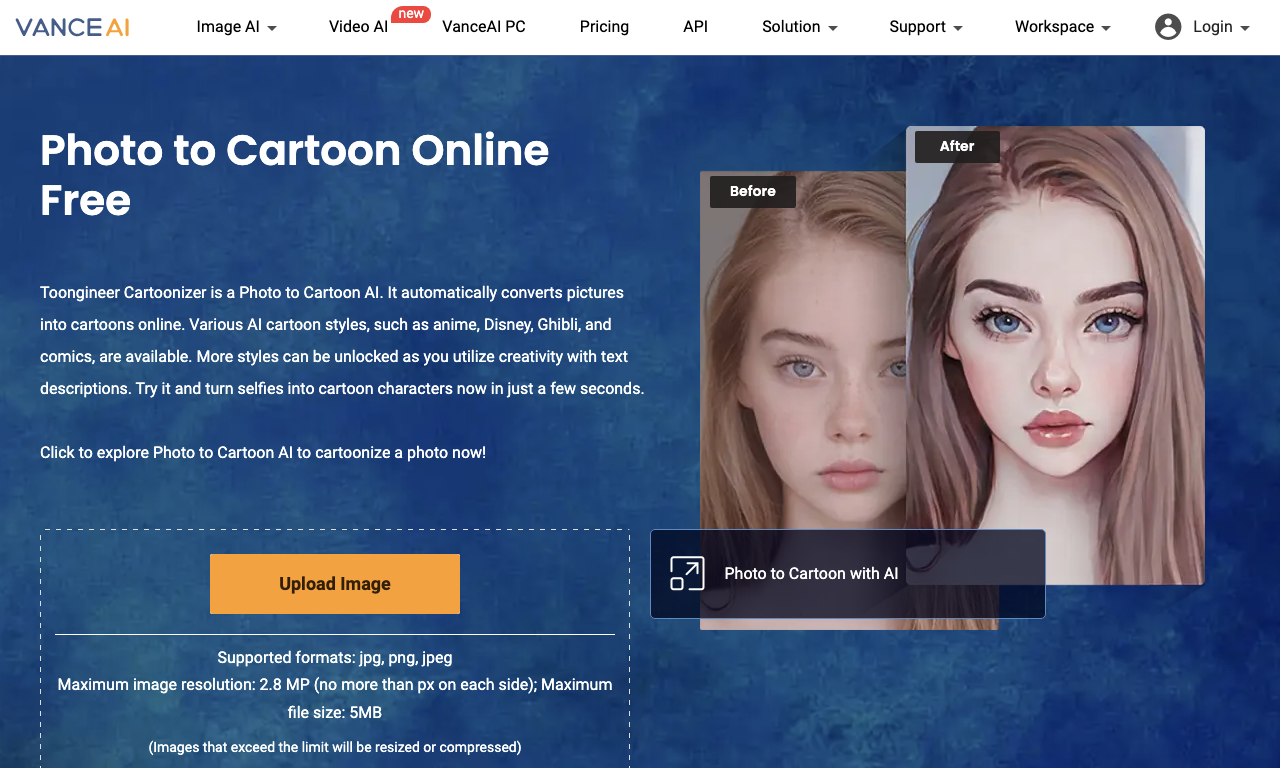
Task: Click the After label tag
Action: [x=957, y=146]
